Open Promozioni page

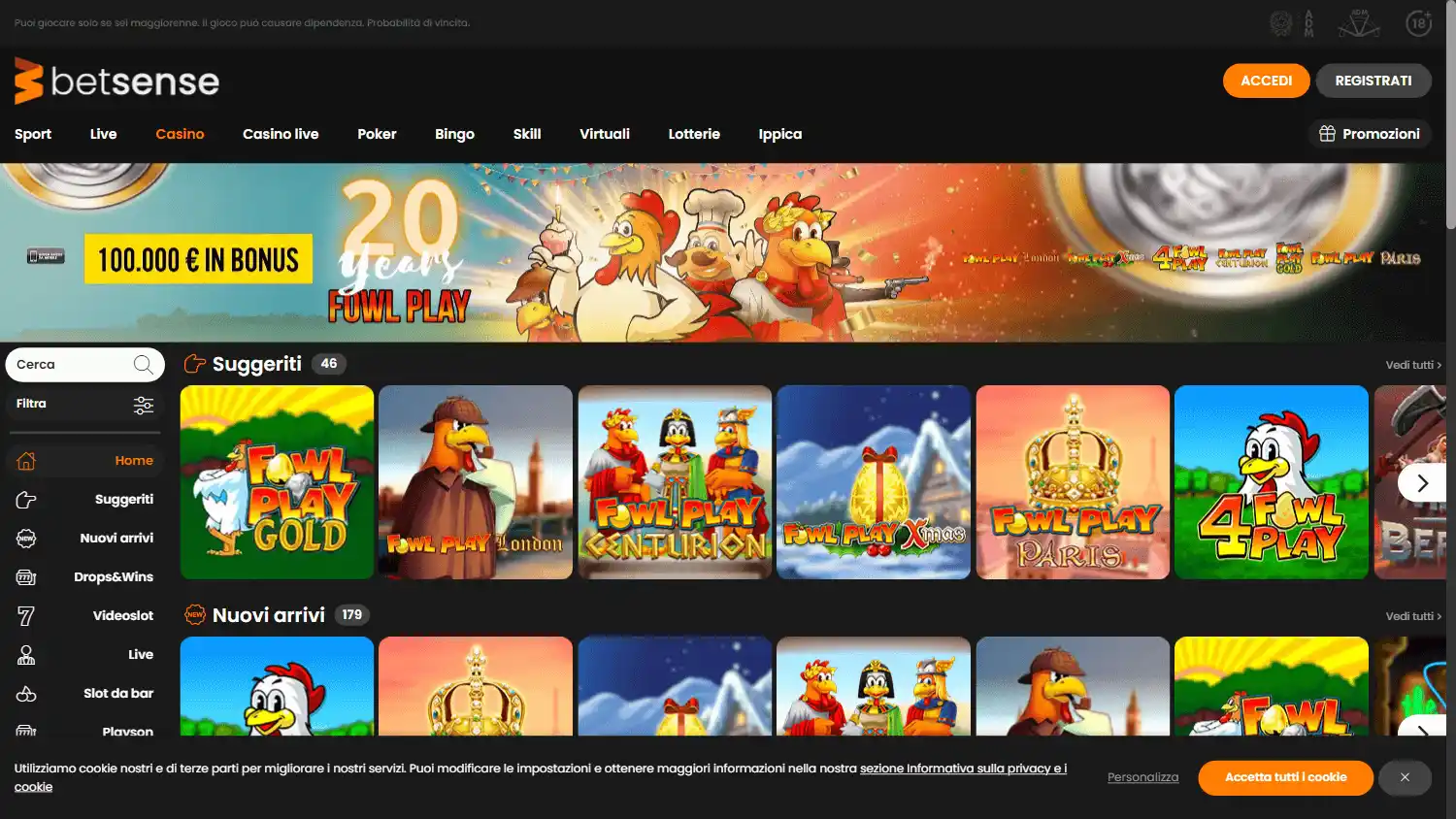coord(1370,134)
